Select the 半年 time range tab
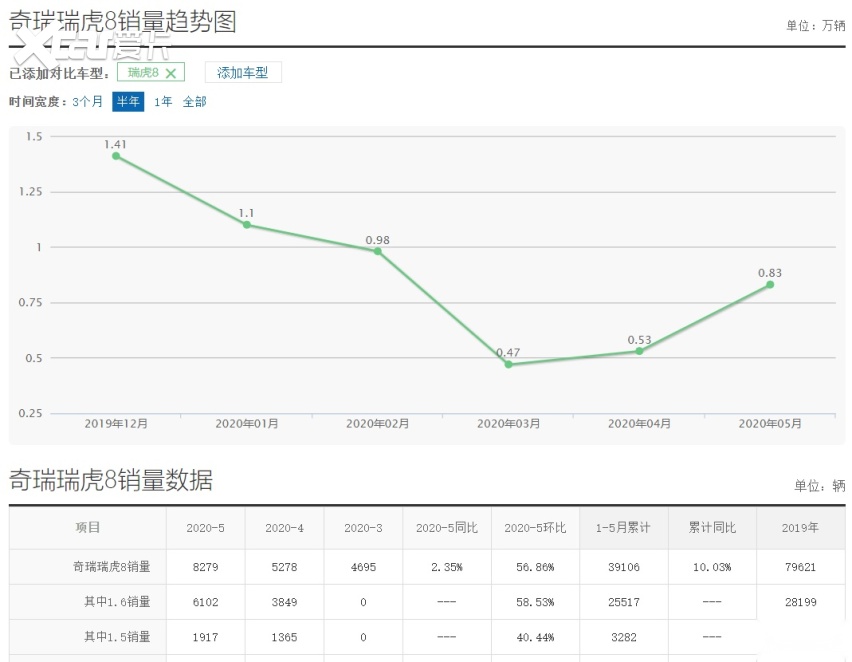The image size is (852, 662). [x=128, y=102]
